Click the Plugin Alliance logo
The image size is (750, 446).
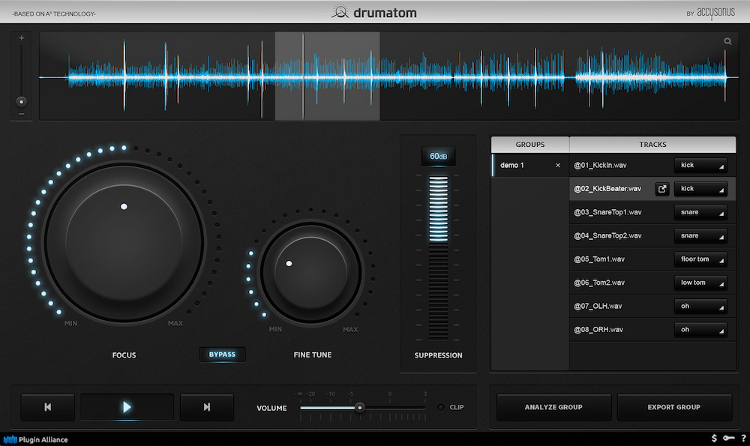36,439
